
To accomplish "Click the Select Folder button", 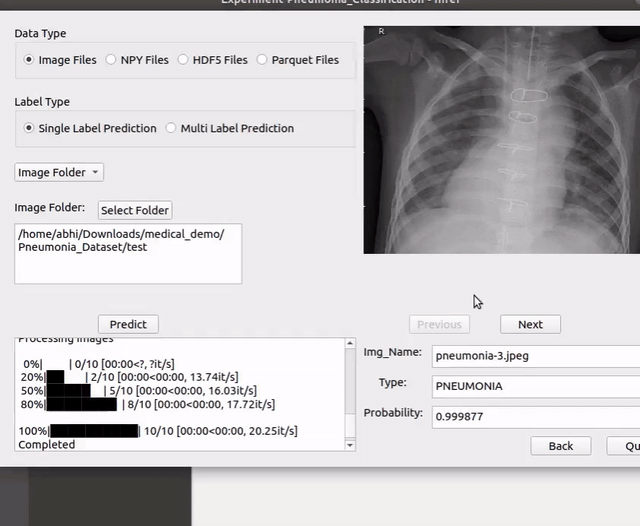I will (135, 210).
